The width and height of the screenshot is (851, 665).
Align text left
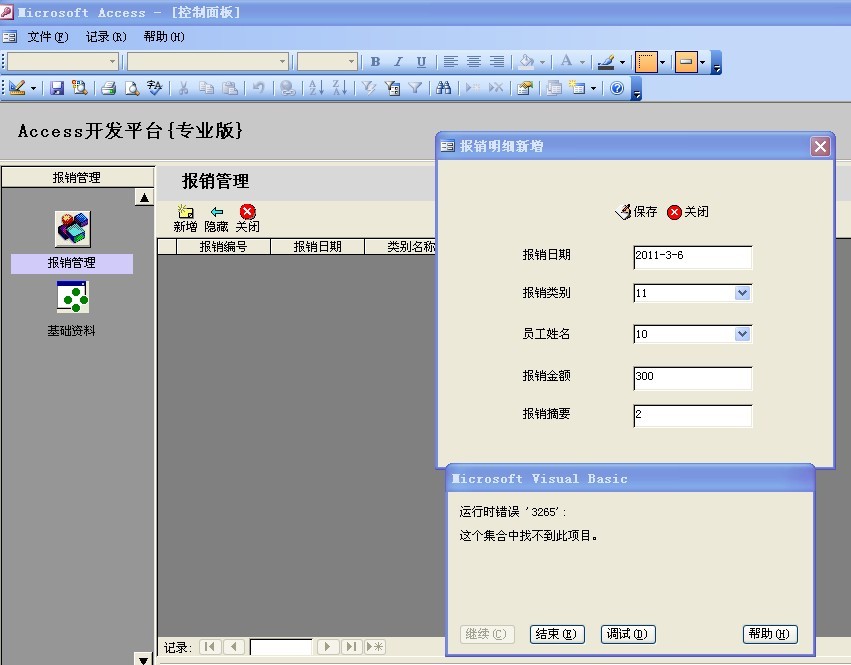(450, 62)
